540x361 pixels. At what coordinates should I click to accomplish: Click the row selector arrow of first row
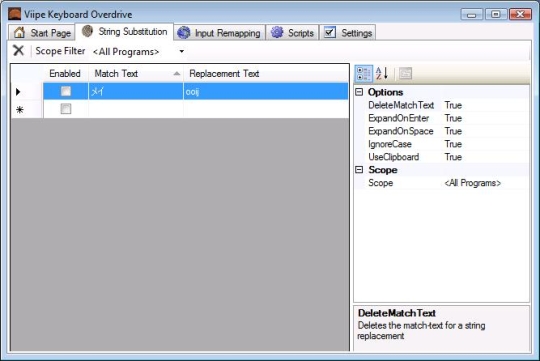coord(18,92)
